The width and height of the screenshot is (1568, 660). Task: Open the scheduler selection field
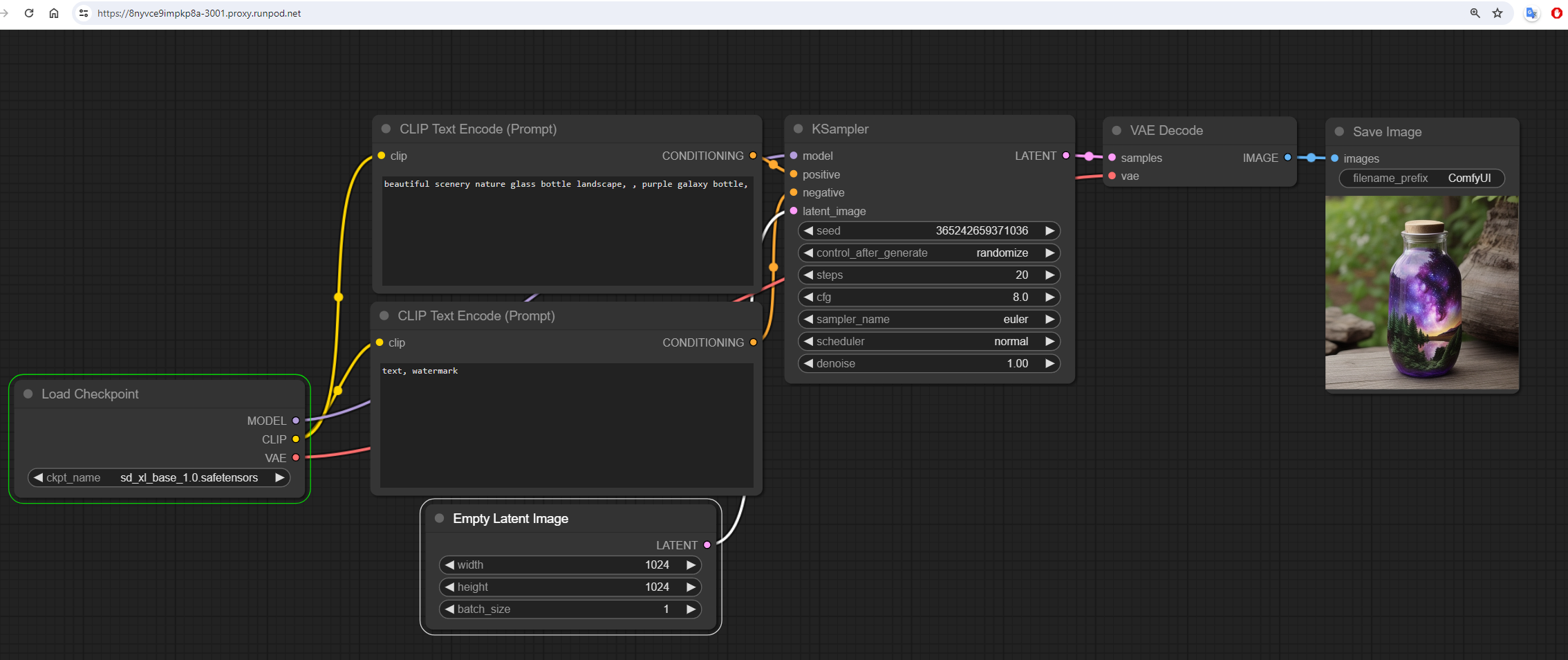pos(928,341)
